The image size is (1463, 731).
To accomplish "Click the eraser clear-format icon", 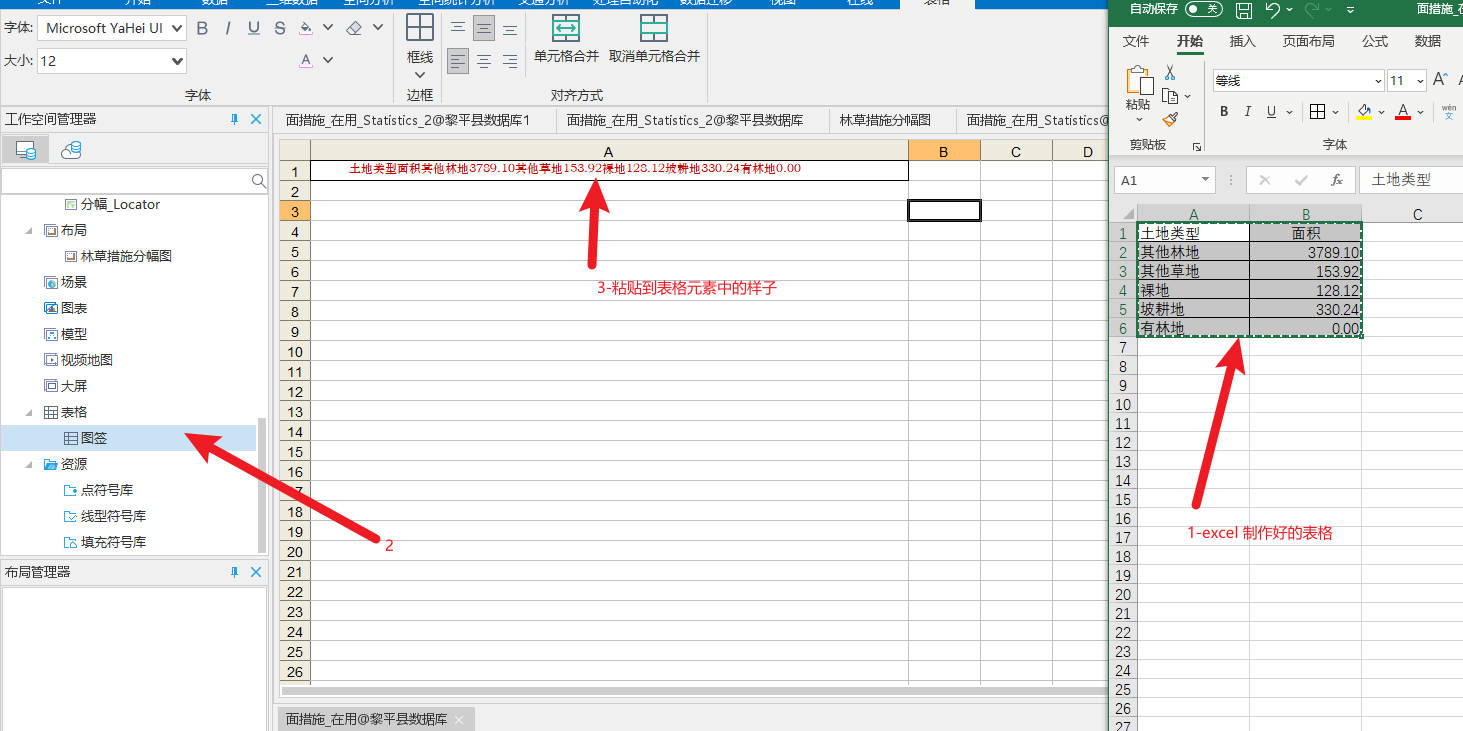I will click(x=354, y=29).
